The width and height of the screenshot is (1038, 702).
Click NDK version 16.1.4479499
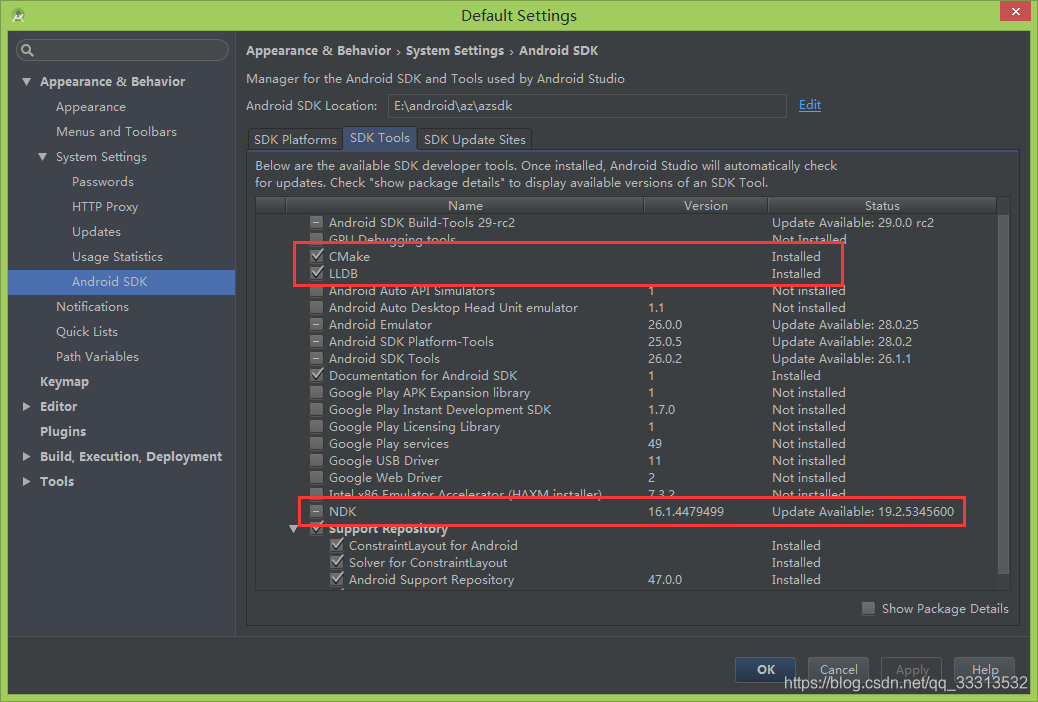686,511
